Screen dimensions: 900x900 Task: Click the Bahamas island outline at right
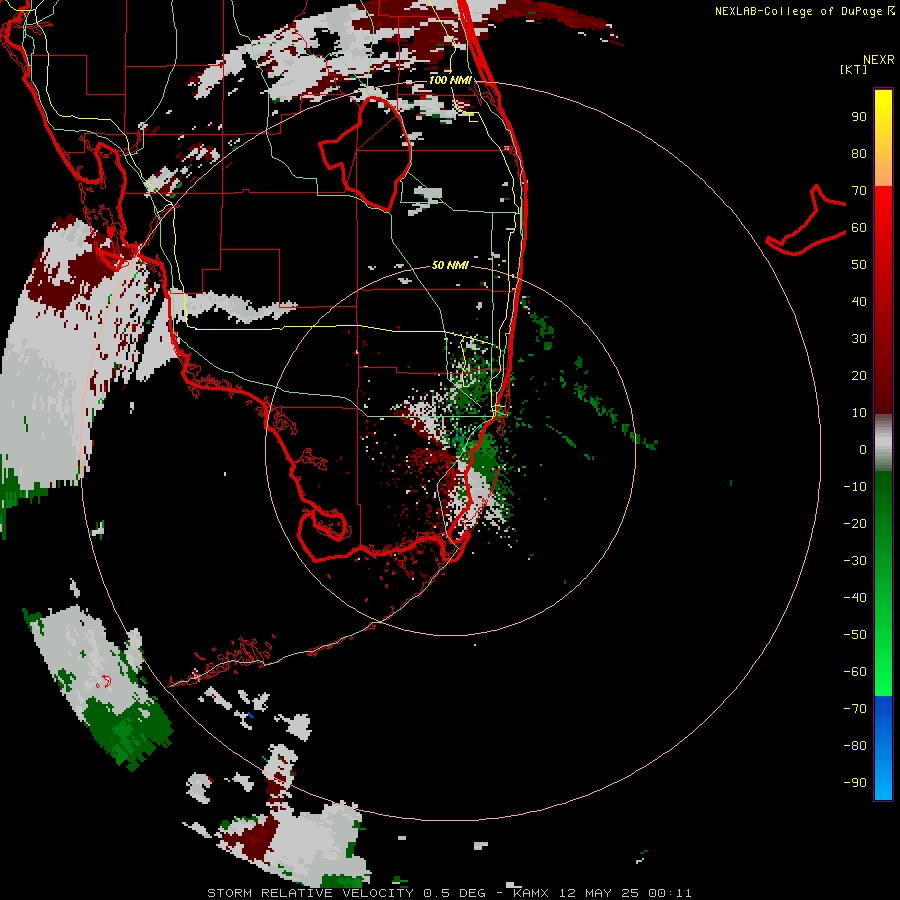[806, 220]
